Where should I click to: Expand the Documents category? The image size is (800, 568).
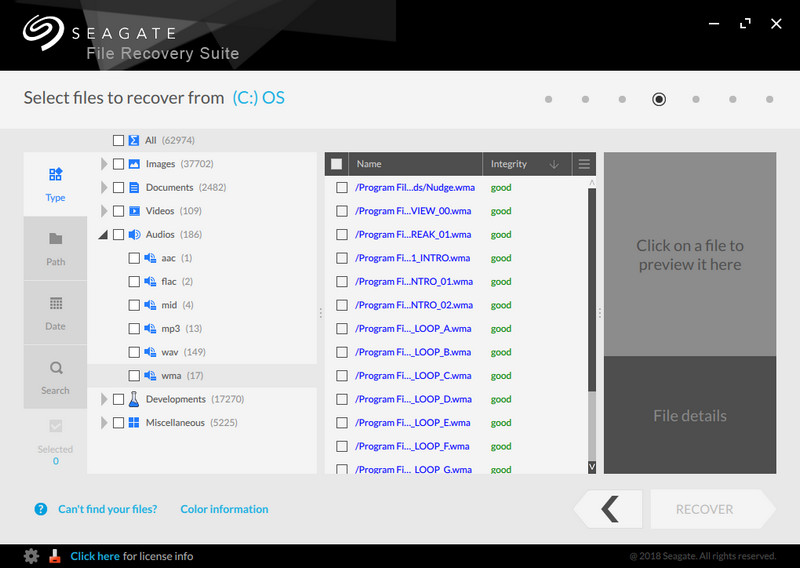[x=104, y=187]
